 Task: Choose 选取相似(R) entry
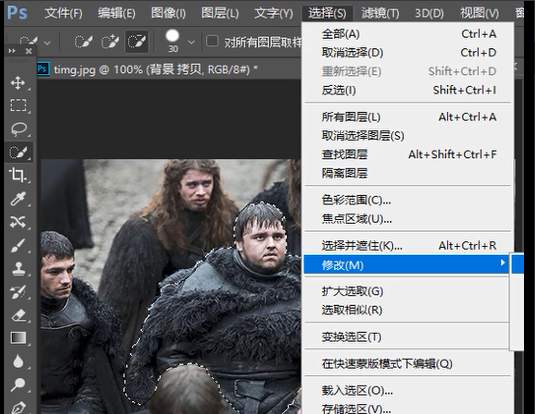pyautogui.click(x=406, y=310)
